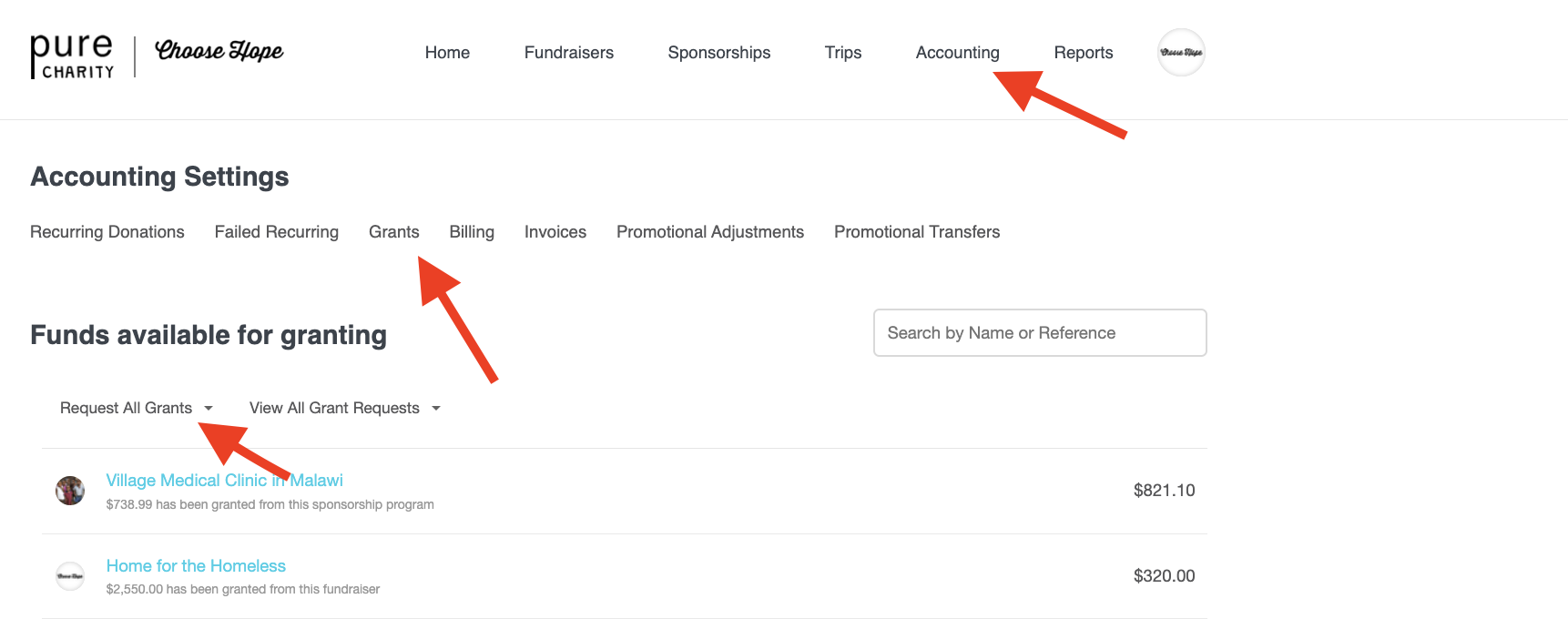Open the Accounting menu

[x=957, y=53]
